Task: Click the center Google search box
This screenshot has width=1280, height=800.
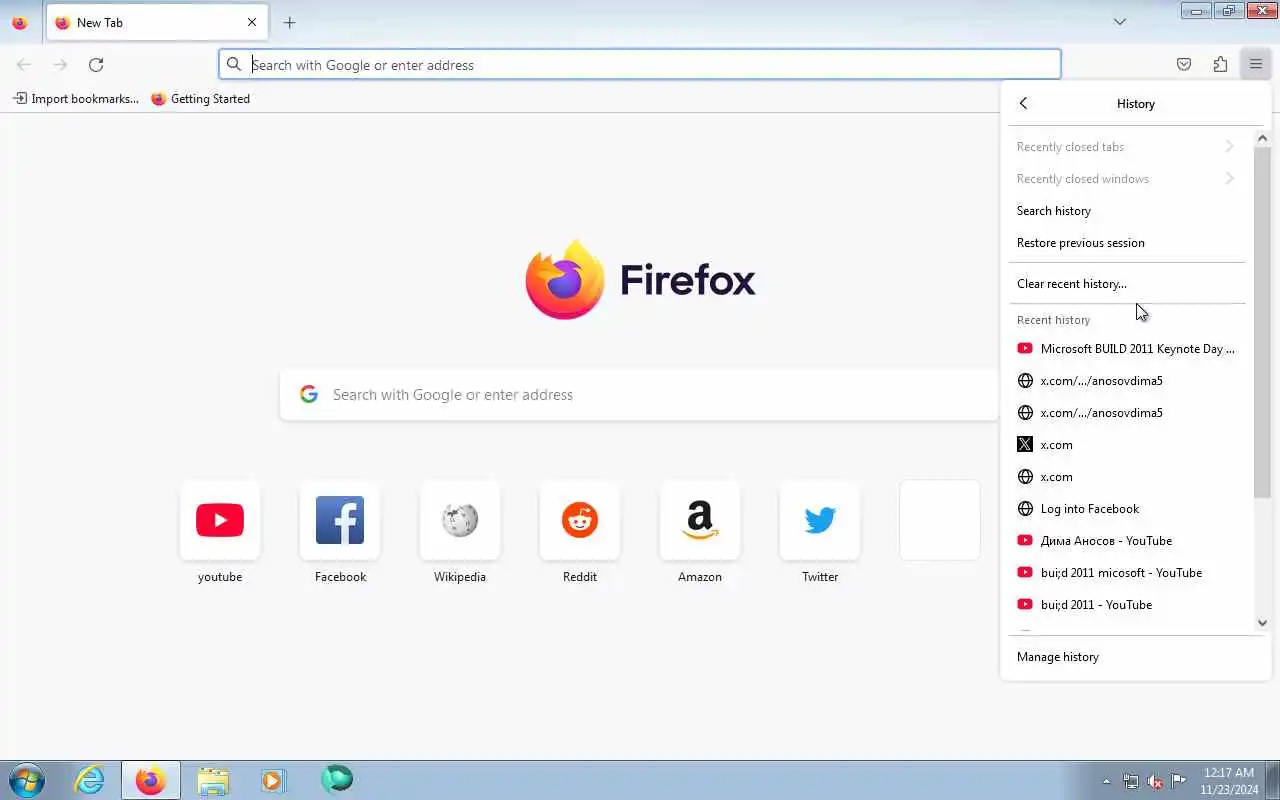Action: pyautogui.click(x=640, y=395)
